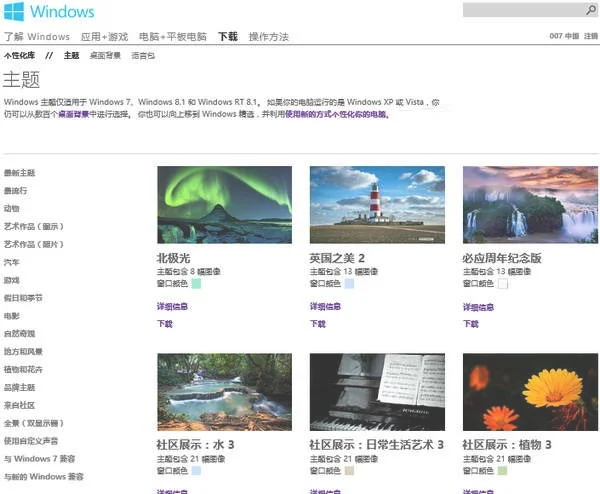Screen dimensions: 600x494
Task: Choose 艺术作品（照片）category
Action: 34,244
